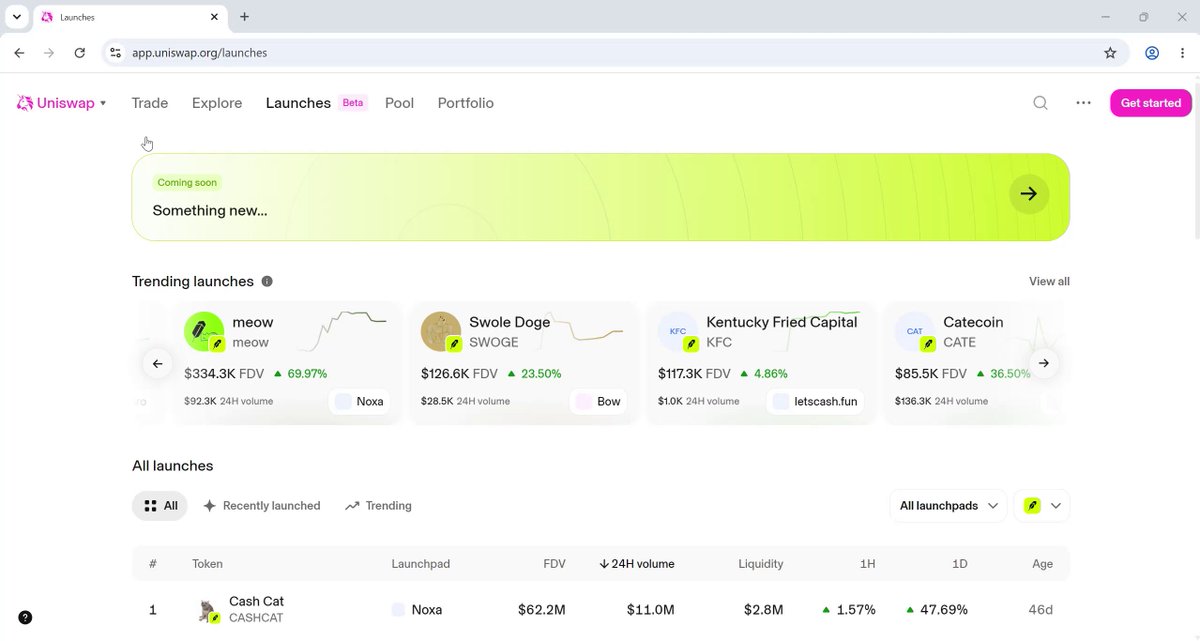Click the Swole Doge card title

(510, 322)
